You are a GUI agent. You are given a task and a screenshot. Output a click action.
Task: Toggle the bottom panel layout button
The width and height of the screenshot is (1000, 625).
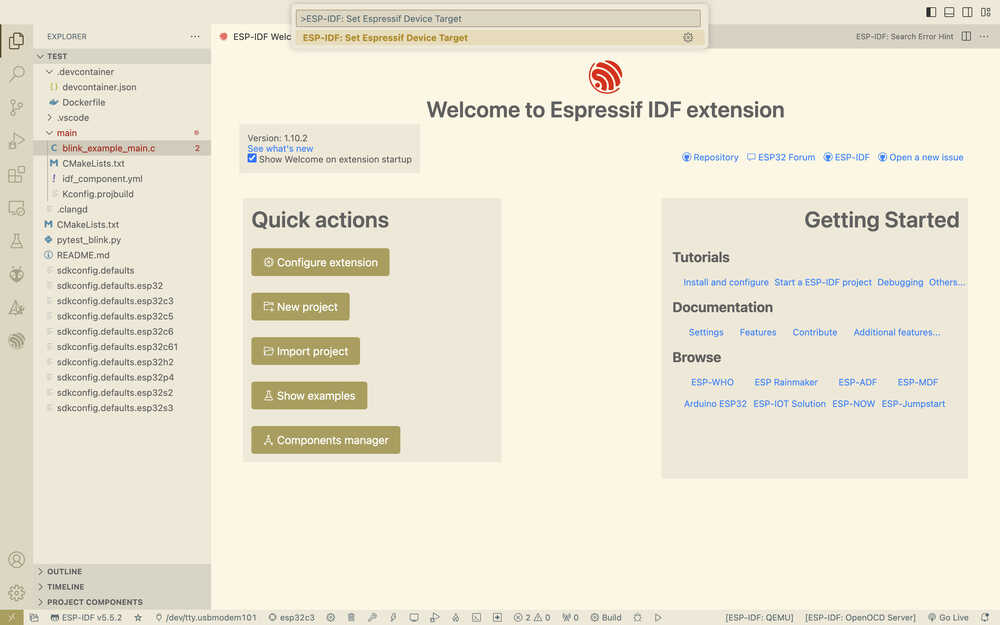pos(949,12)
